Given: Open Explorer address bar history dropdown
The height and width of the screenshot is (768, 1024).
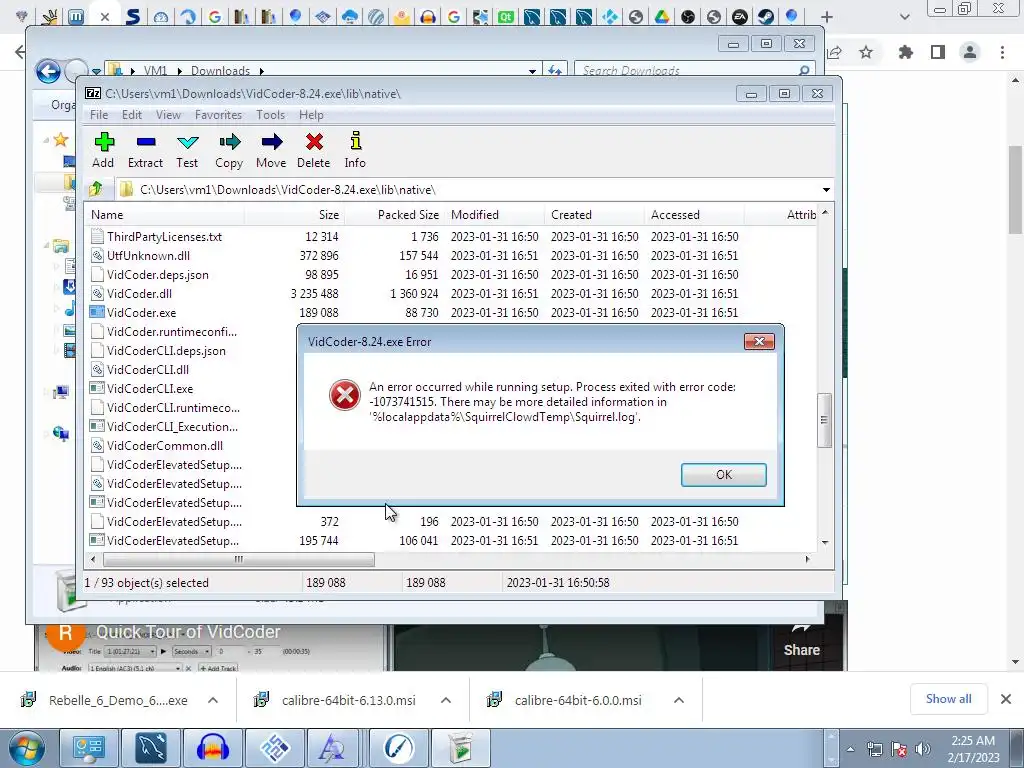Looking at the screenshot, I should coord(532,71).
